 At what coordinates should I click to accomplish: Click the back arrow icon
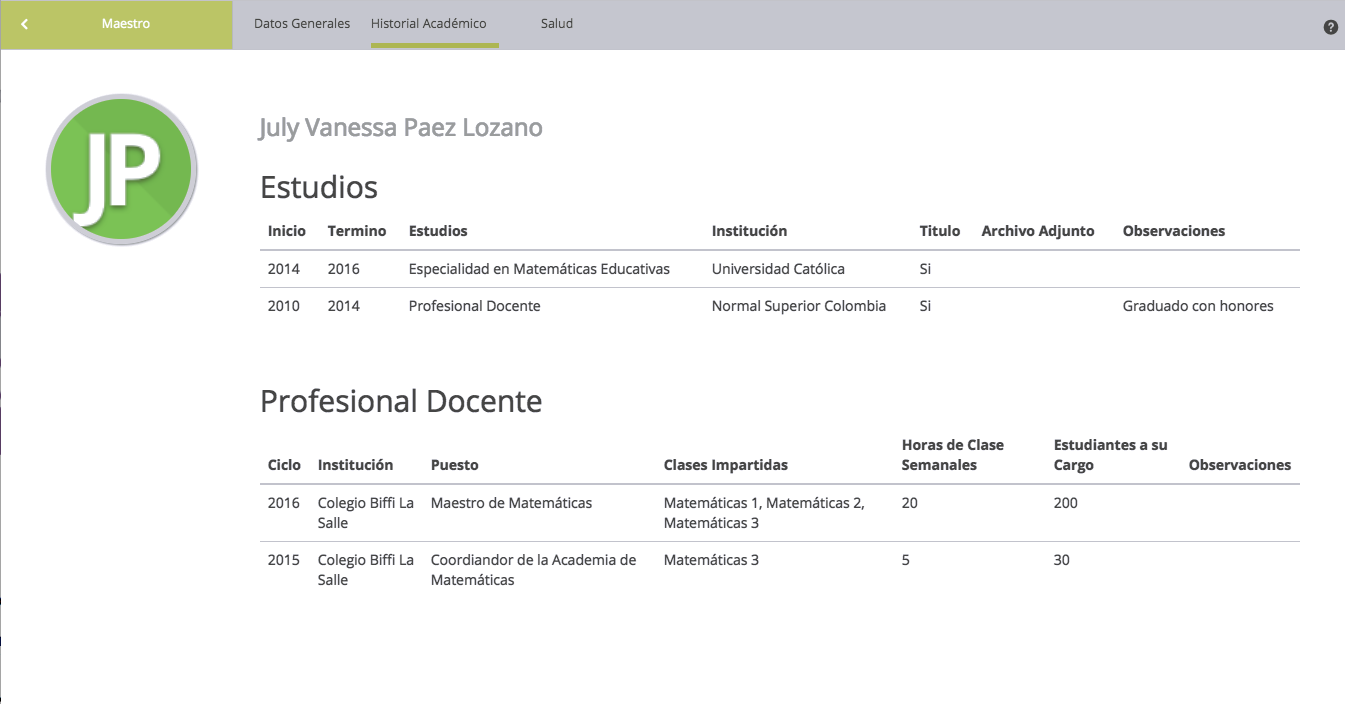click(25, 24)
